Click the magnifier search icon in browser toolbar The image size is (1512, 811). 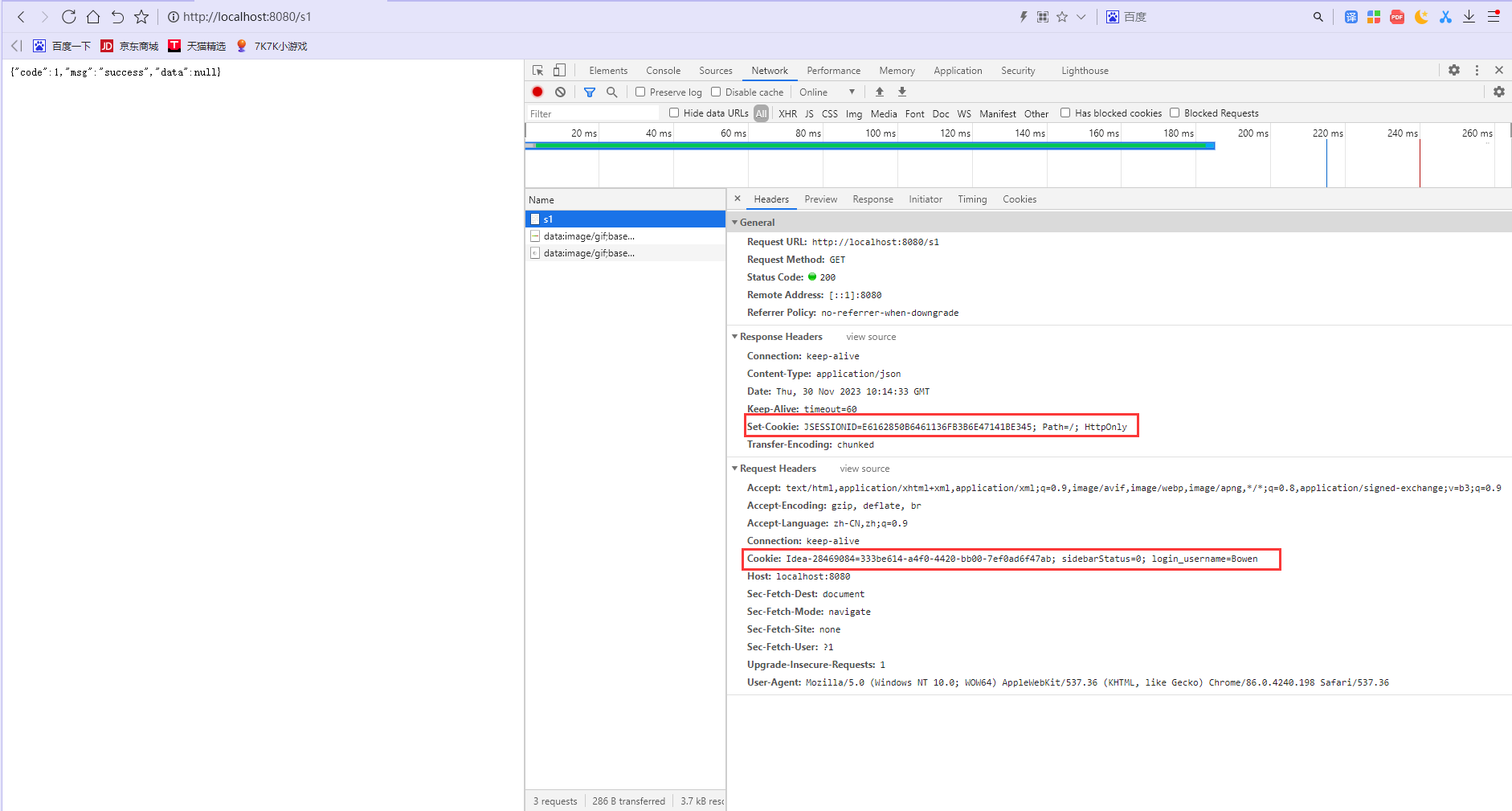tap(1318, 17)
